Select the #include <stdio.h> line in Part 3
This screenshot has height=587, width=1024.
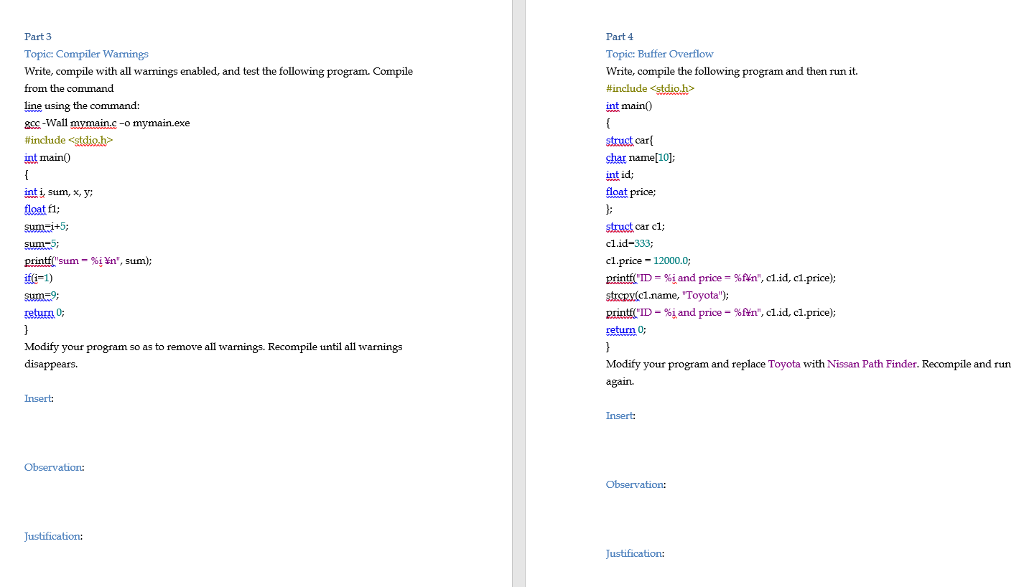tap(70, 140)
